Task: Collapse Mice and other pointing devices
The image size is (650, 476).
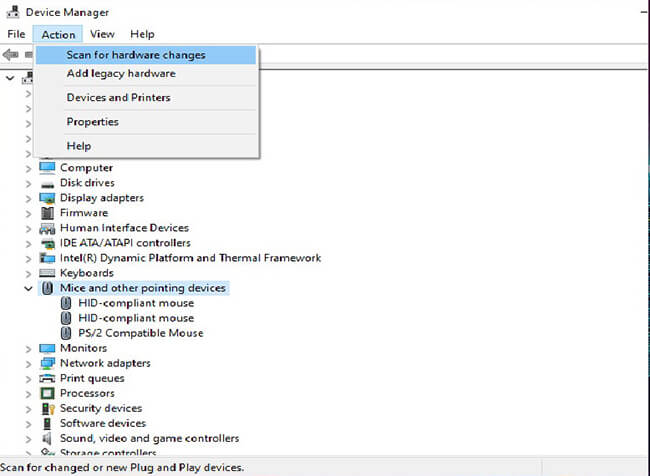Action: coord(28,289)
